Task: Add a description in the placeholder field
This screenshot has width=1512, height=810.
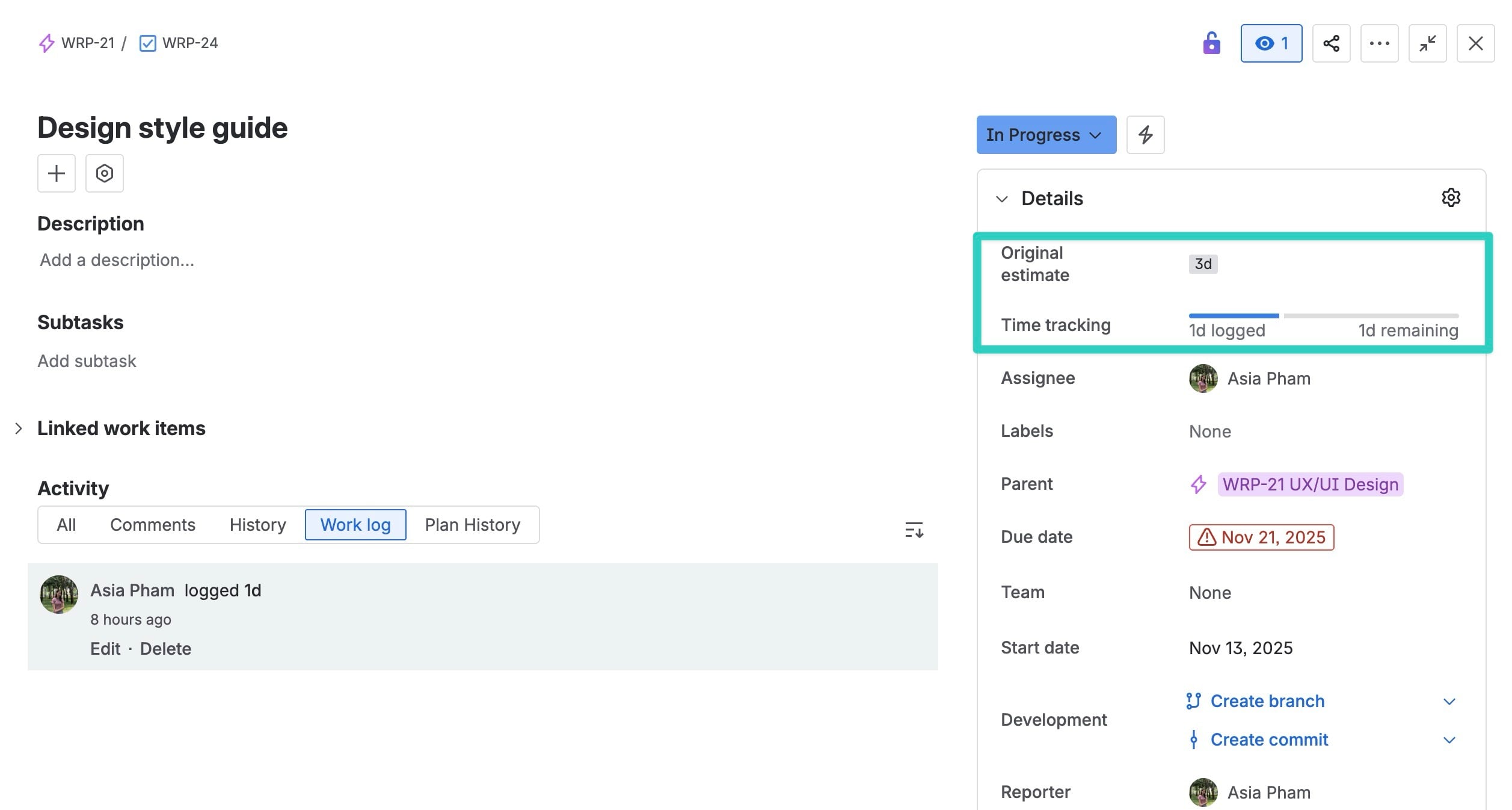Action: (x=117, y=260)
